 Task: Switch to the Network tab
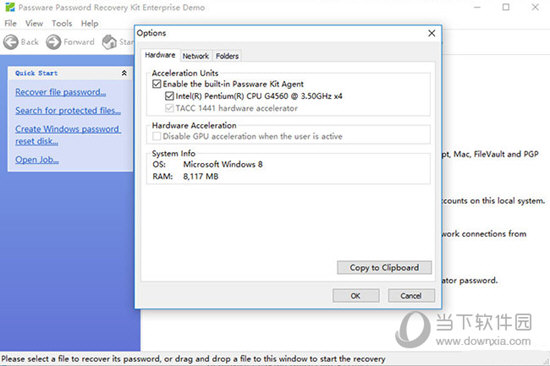(x=195, y=56)
